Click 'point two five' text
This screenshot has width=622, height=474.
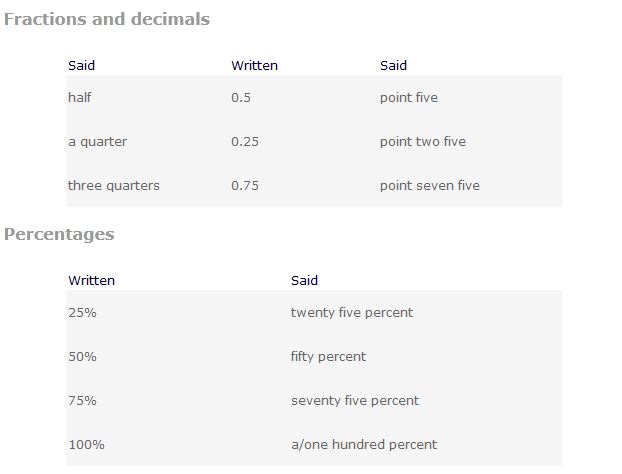[x=422, y=141]
